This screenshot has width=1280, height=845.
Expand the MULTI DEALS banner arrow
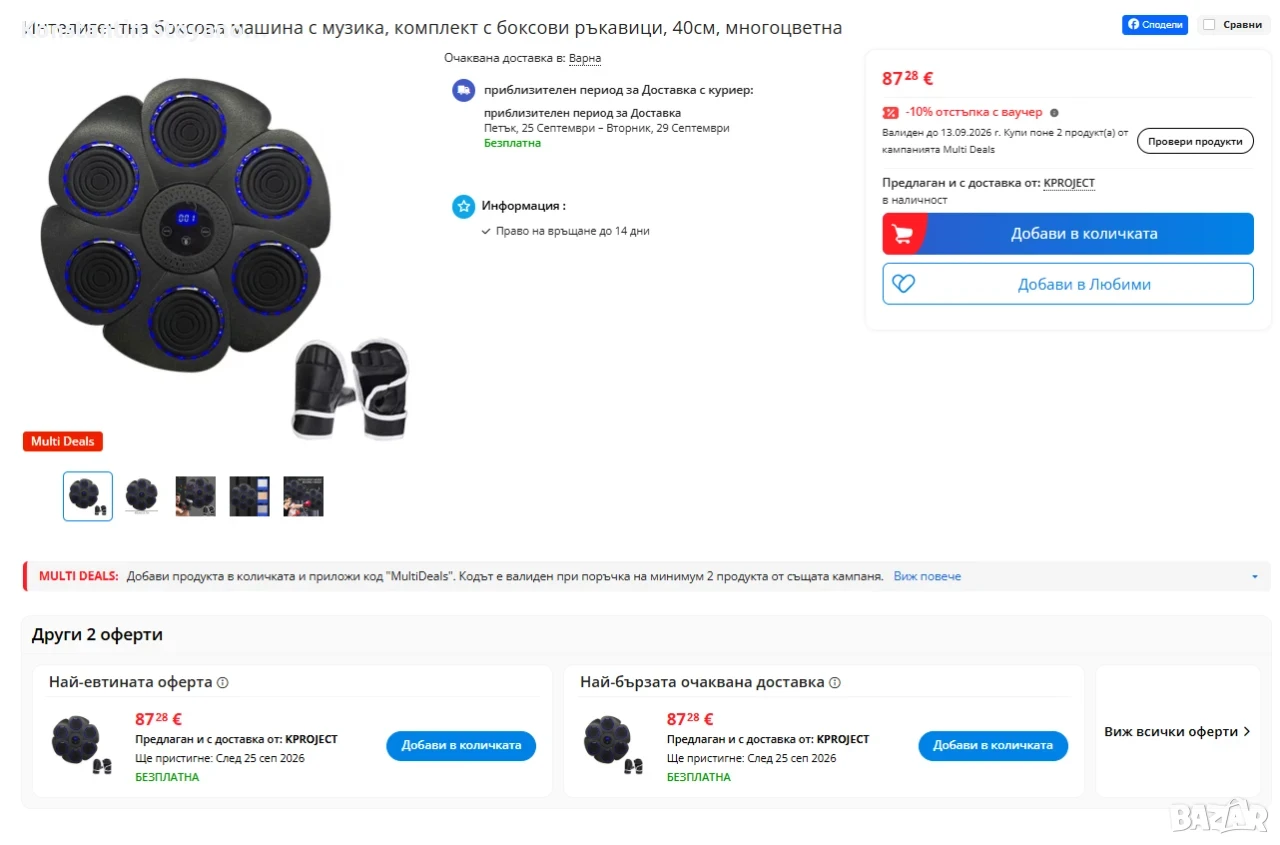click(x=1255, y=577)
